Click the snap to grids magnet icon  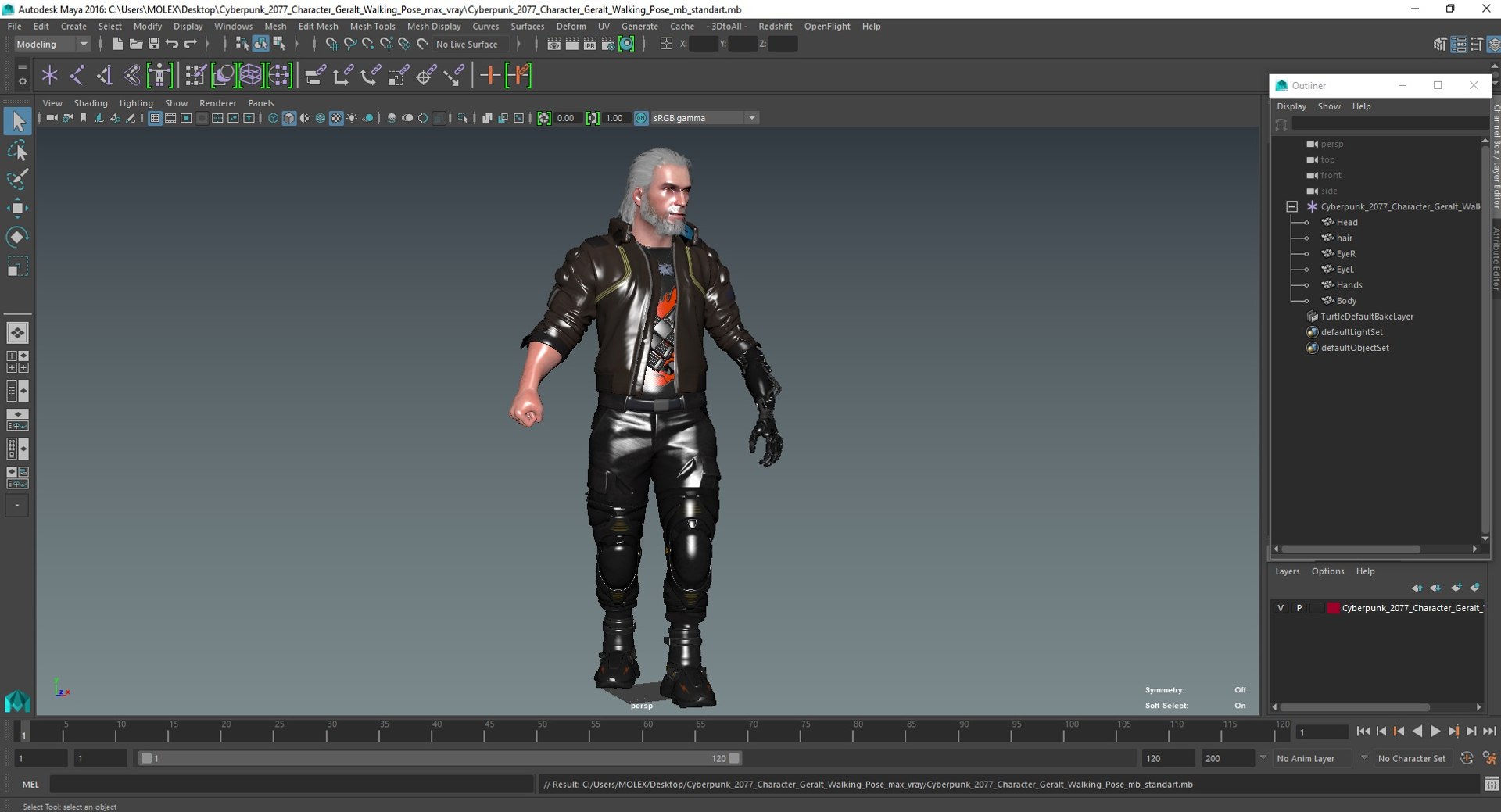(331, 44)
